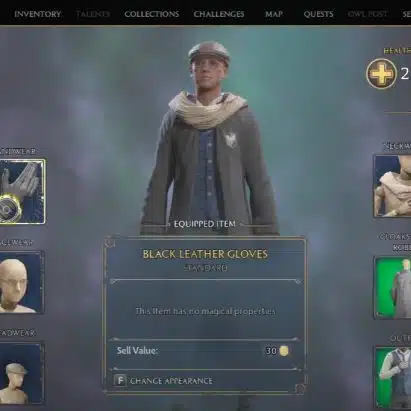The image size is (411, 411).
Task: Click the gold coin sell value icon
Action: tap(284, 351)
